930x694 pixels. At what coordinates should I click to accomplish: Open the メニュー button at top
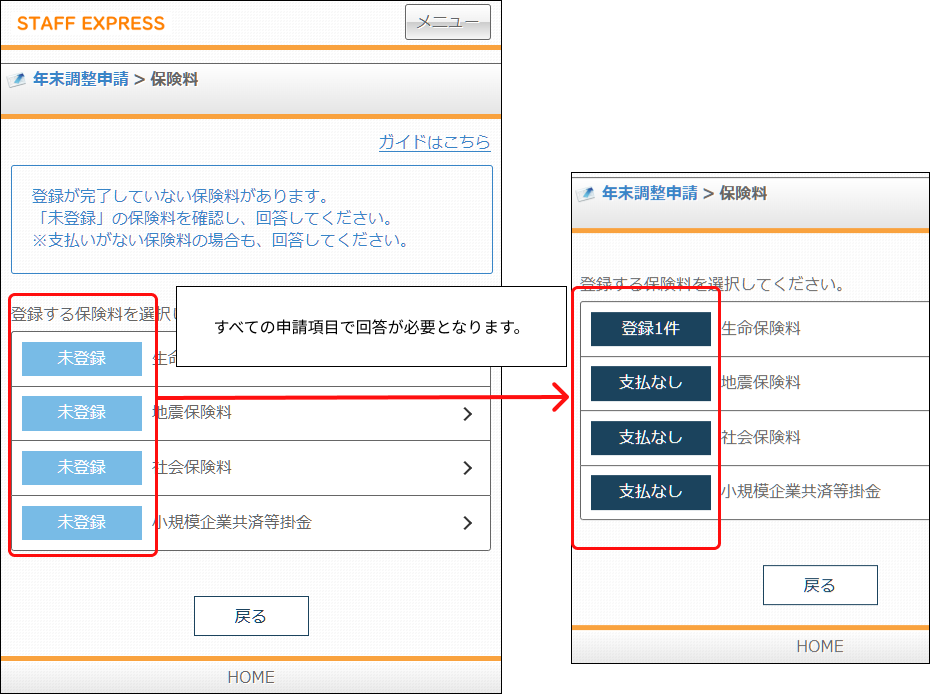(448, 22)
